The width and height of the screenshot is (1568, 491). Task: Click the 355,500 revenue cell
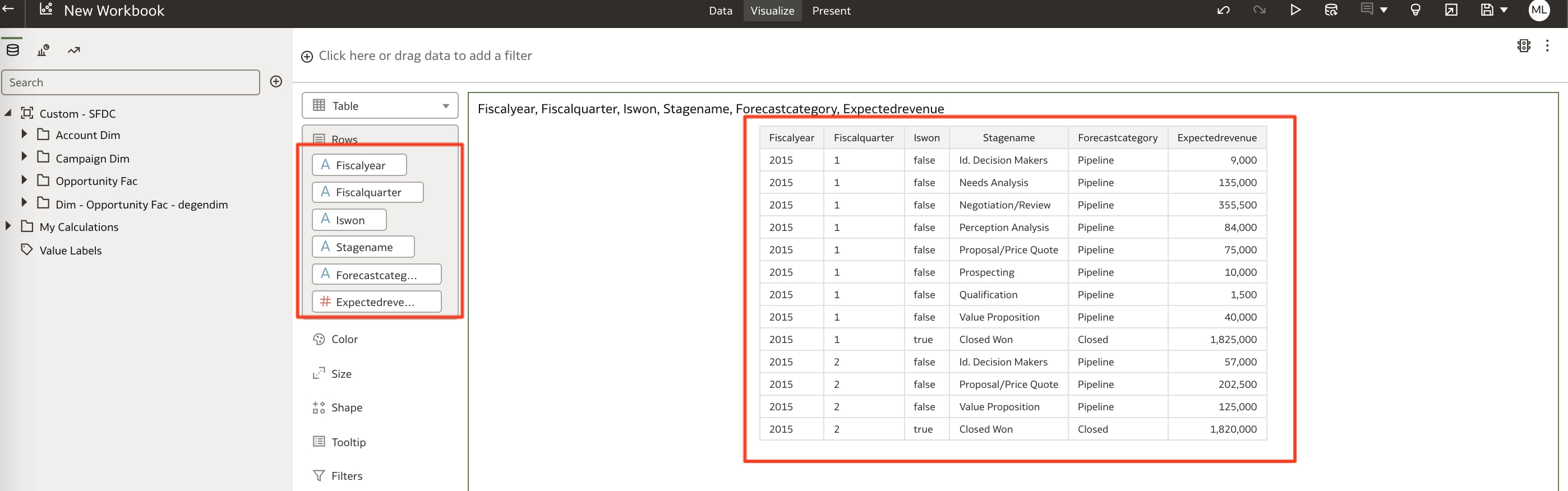coord(1217,205)
